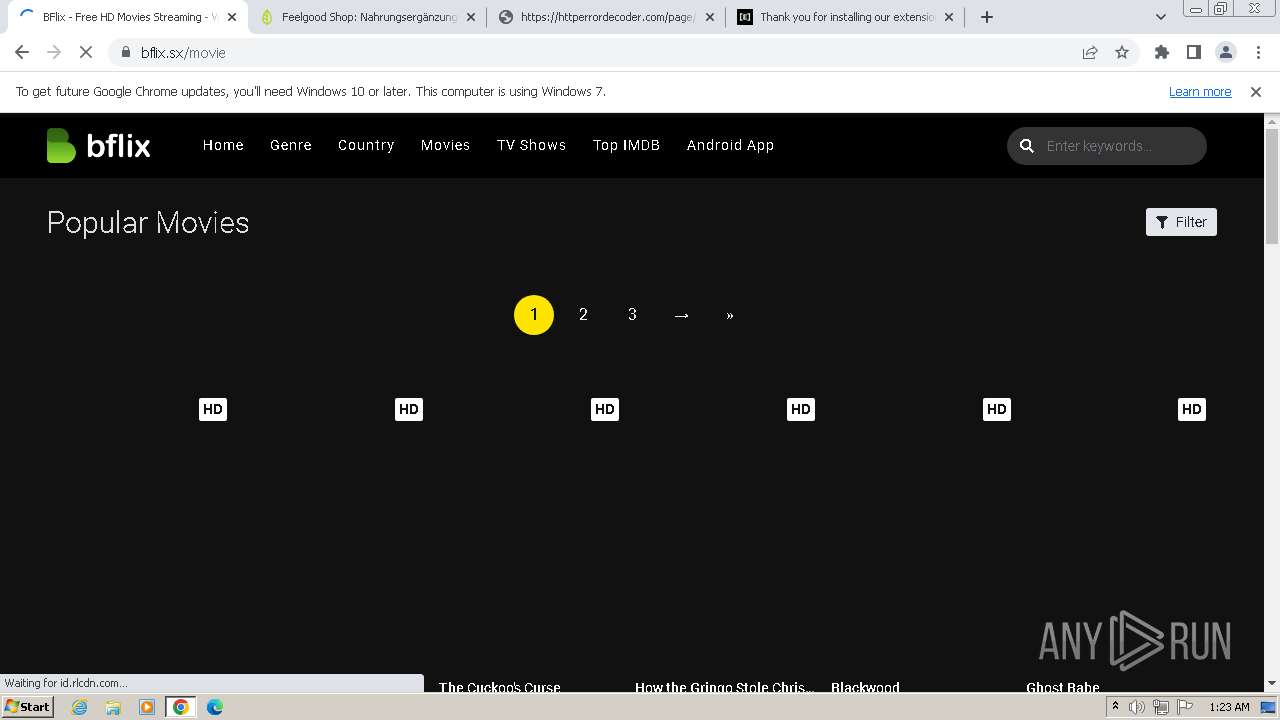The height and width of the screenshot is (720, 1280).
Task: Bookmark this page with the star icon
Action: coord(1122,53)
